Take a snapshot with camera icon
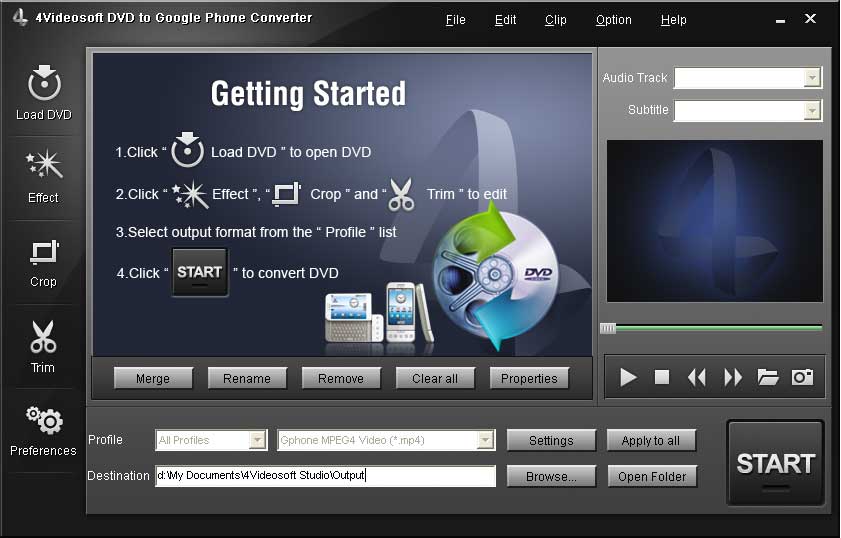 pyautogui.click(x=802, y=377)
